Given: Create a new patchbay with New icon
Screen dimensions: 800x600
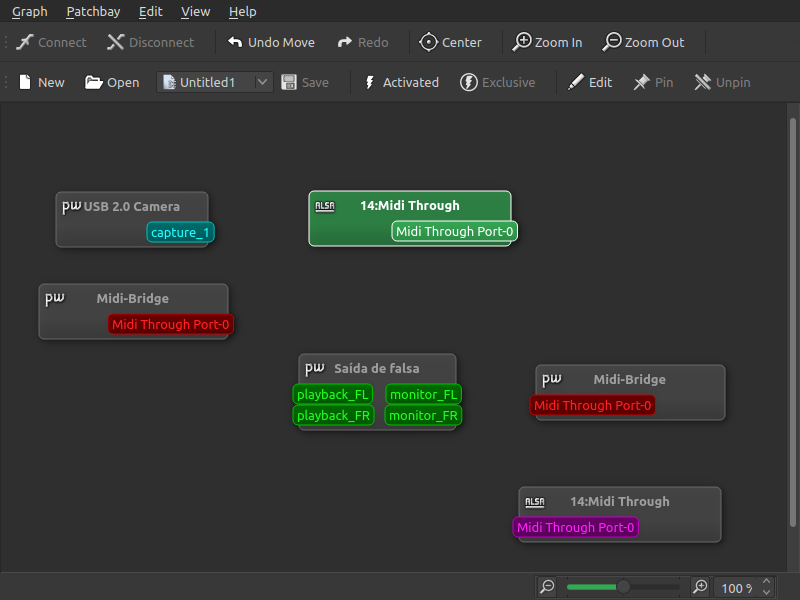Looking at the screenshot, I should [25, 82].
